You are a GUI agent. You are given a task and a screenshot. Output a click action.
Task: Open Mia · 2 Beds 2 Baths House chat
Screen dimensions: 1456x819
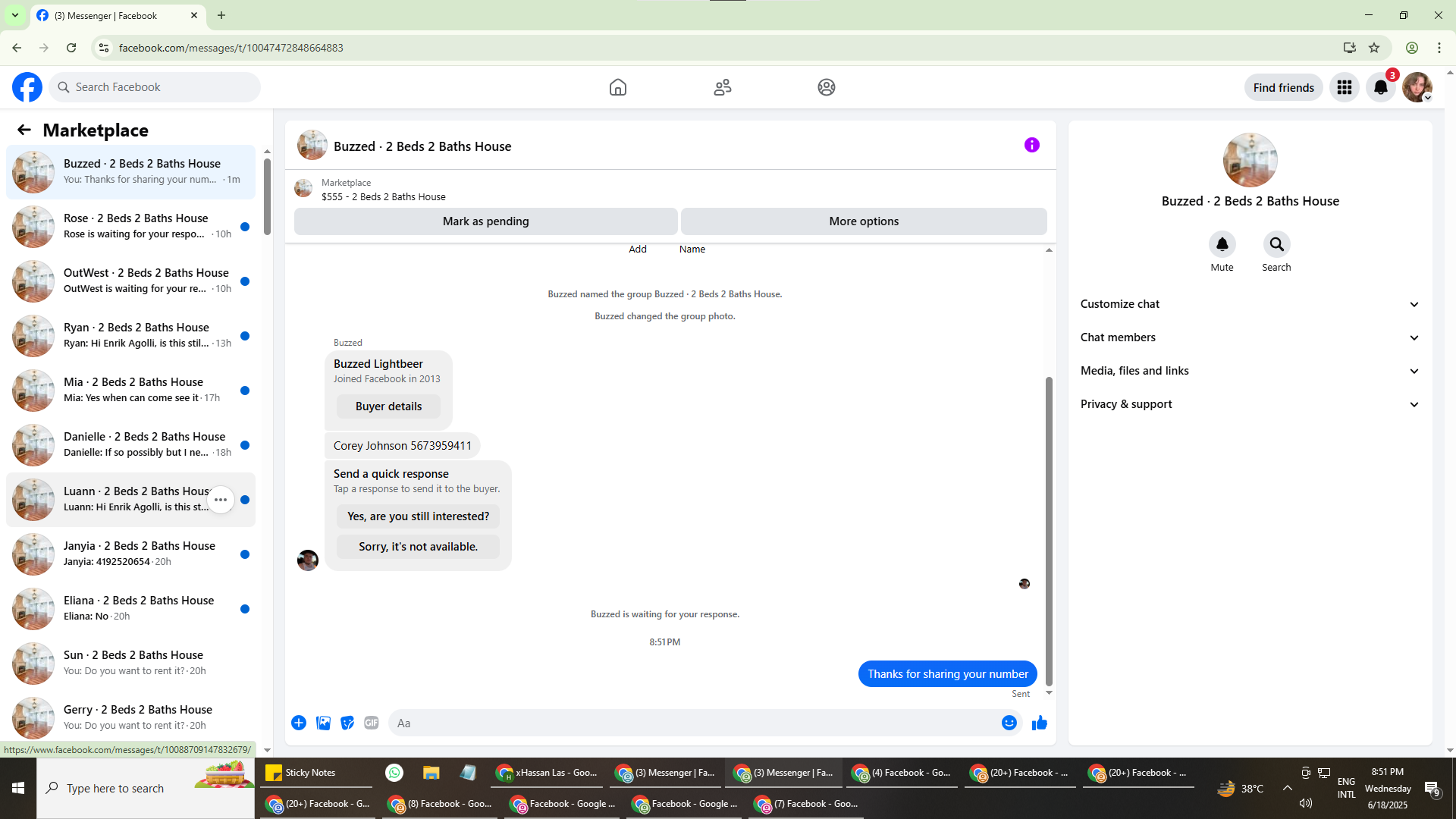(130, 390)
